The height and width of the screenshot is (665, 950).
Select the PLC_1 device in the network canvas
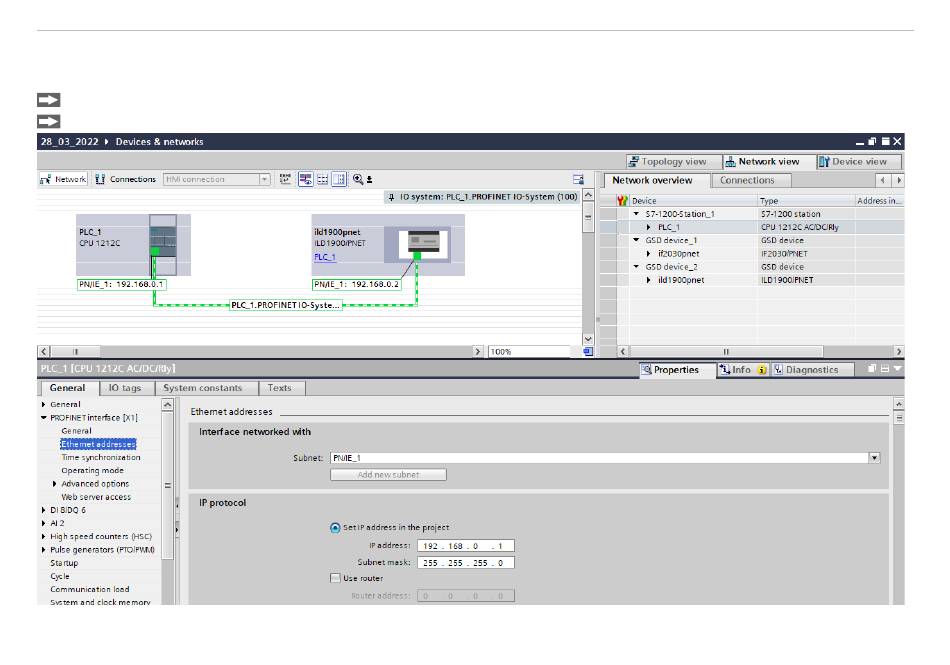[133, 245]
